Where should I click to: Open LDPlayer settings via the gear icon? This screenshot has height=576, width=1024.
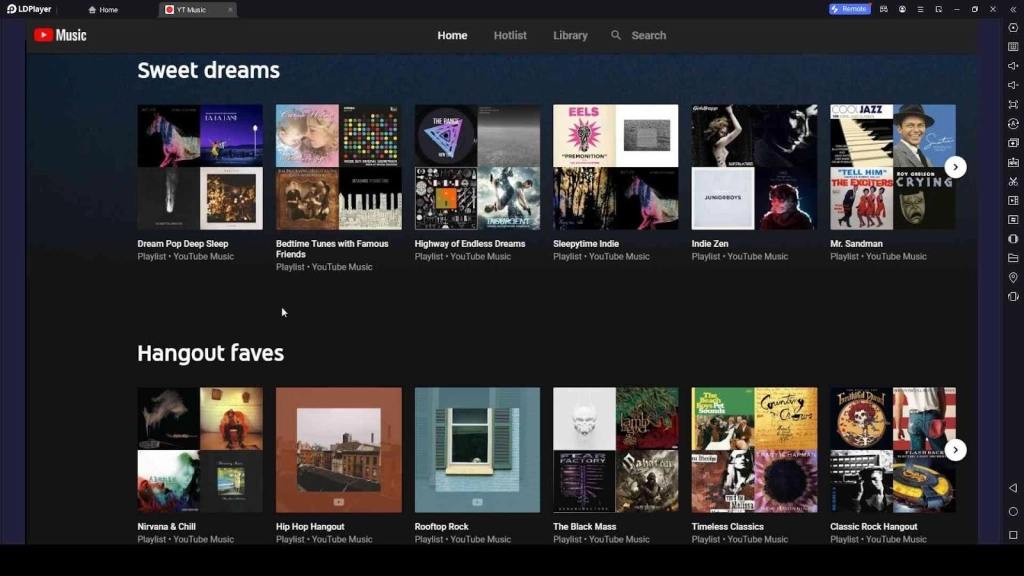point(1013,27)
